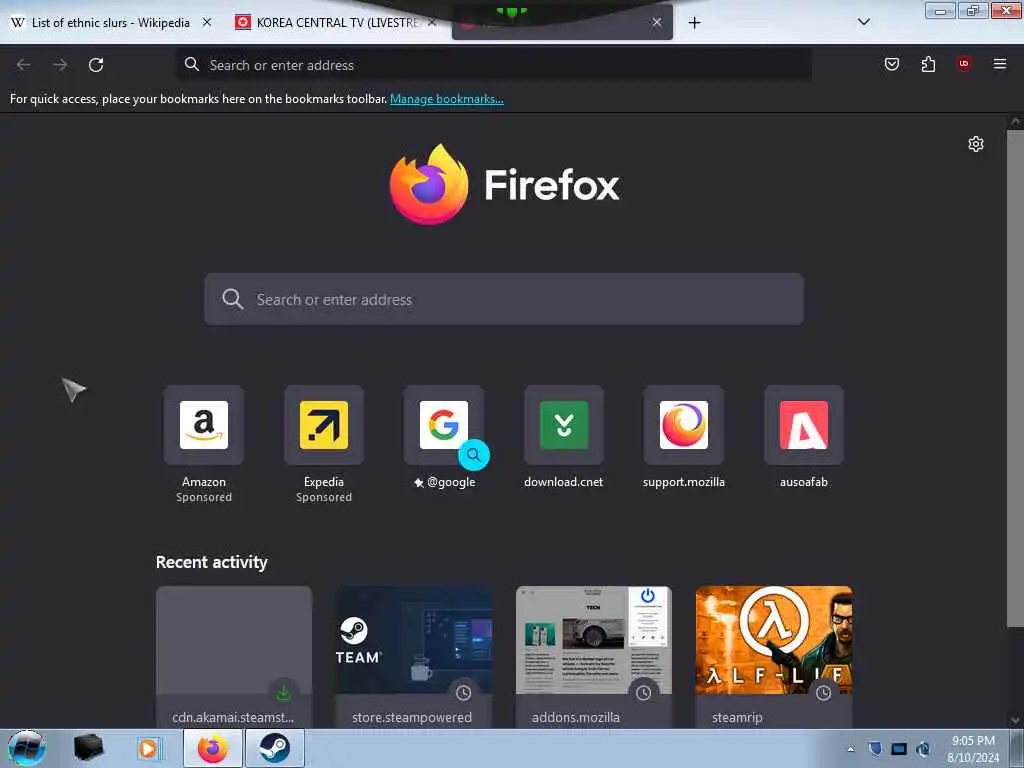
Task: Click the page vertical scrollbar thumb
Action: (1015, 379)
